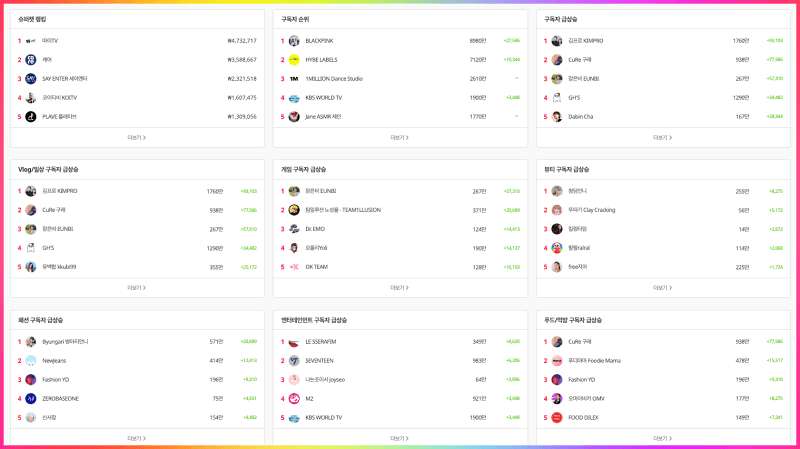Click the Clay Cracking channel avatar
This screenshot has height=449, width=800.
pyautogui.click(x=557, y=210)
